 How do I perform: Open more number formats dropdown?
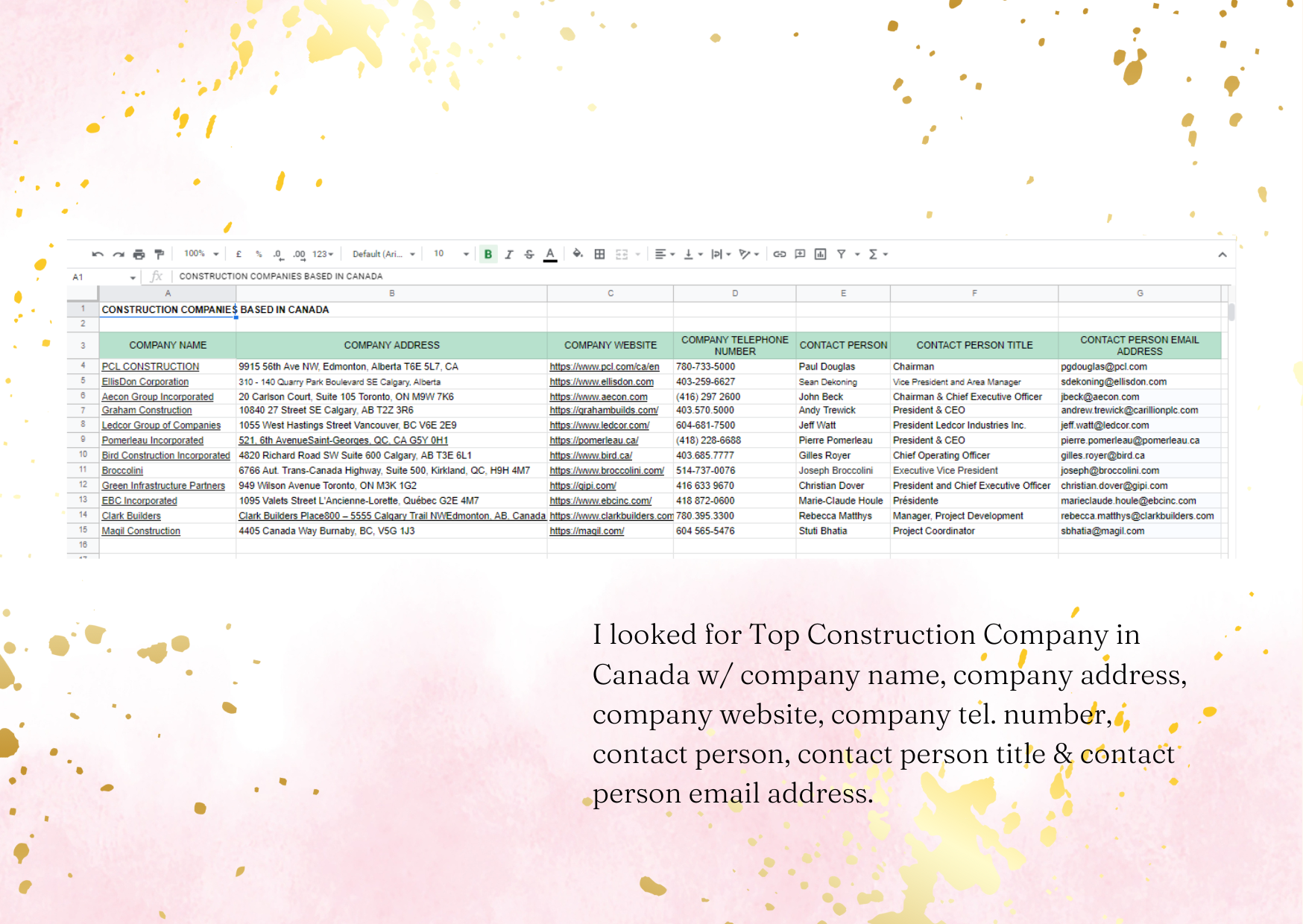tap(323, 254)
